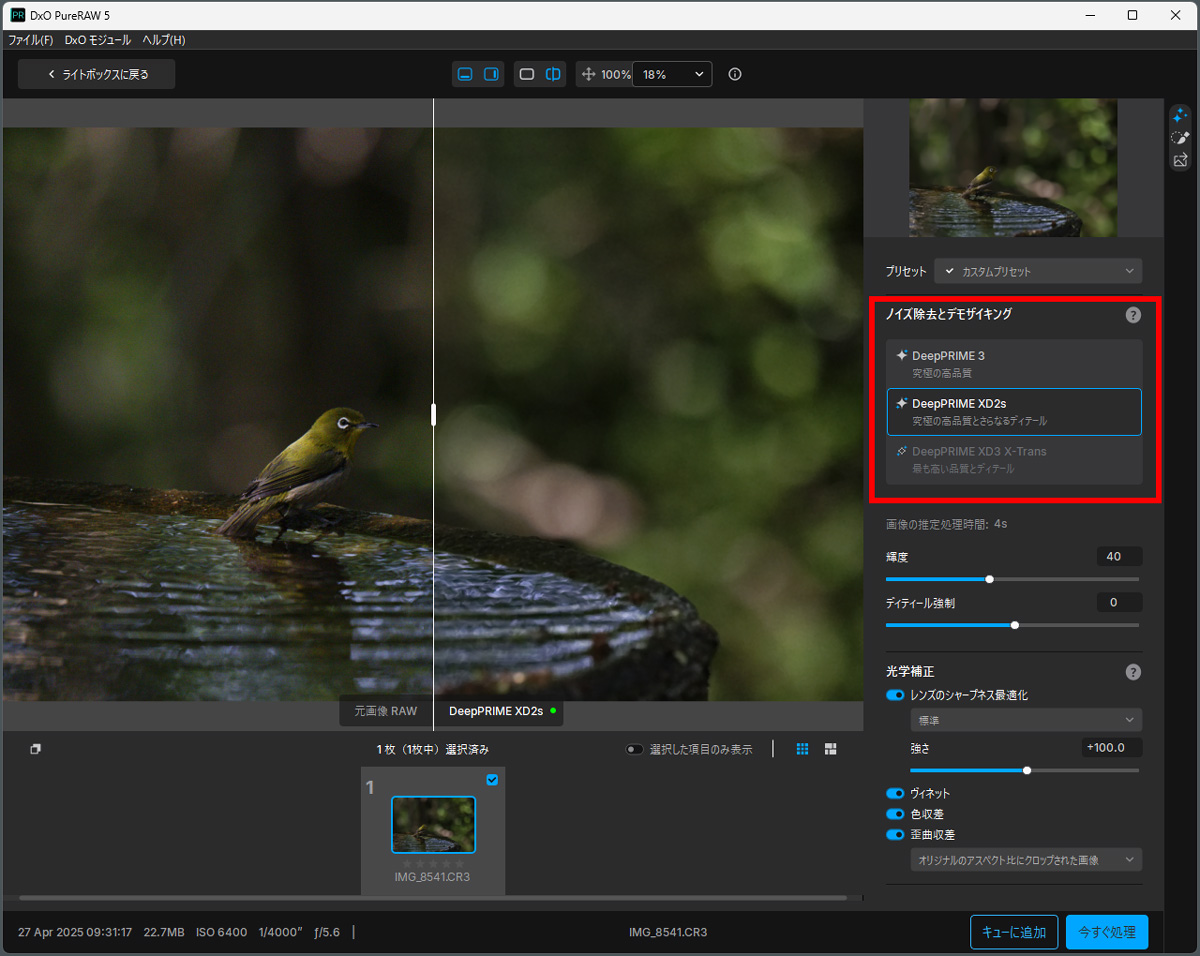Select DeepPRIME XD3 X-Trans option
Image resolution: width=1200 pixels, height=956 pixels.
pyautogui.click(x=1014, y=460)
